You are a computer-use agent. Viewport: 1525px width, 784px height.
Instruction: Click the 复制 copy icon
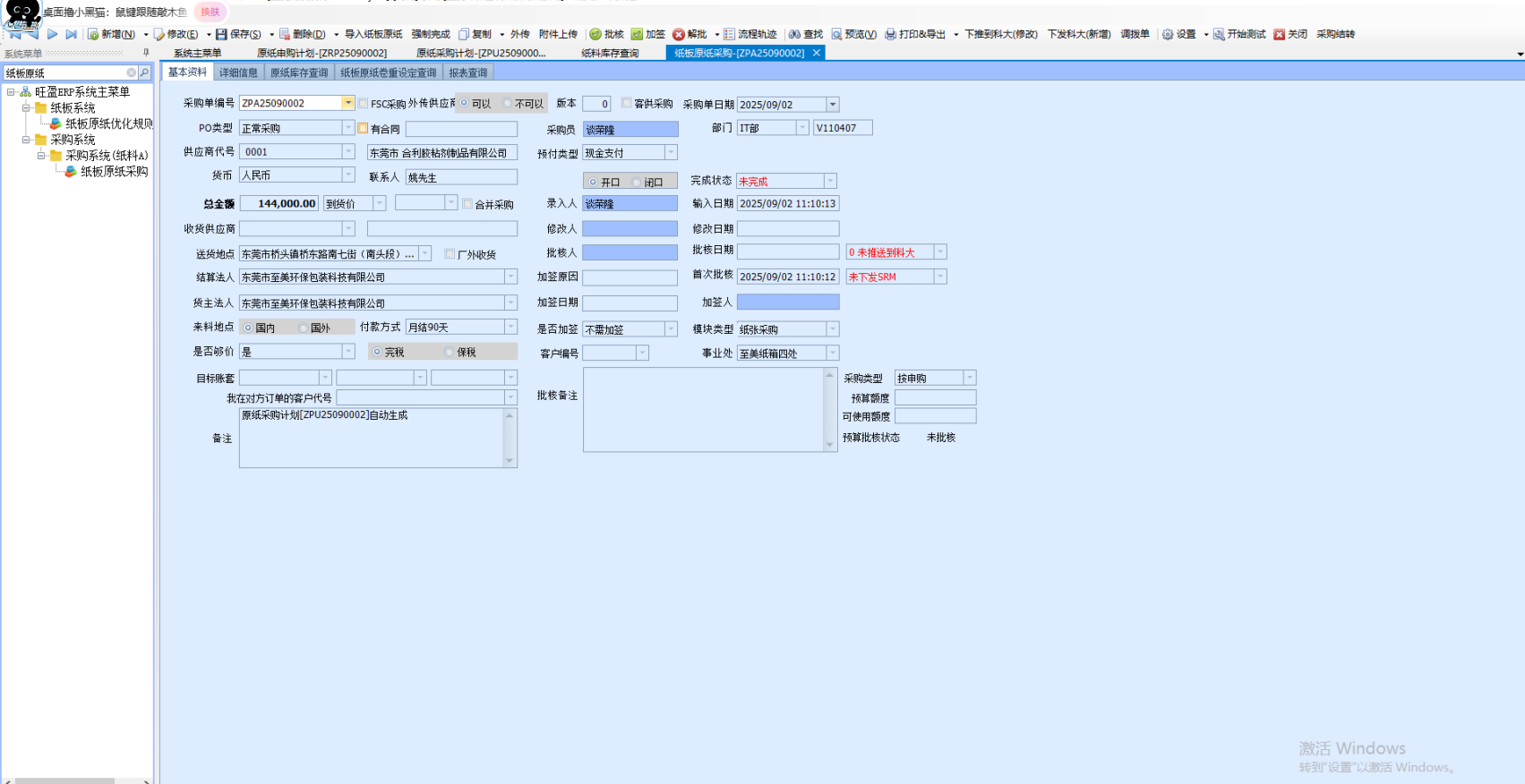(x=464, y=34)
